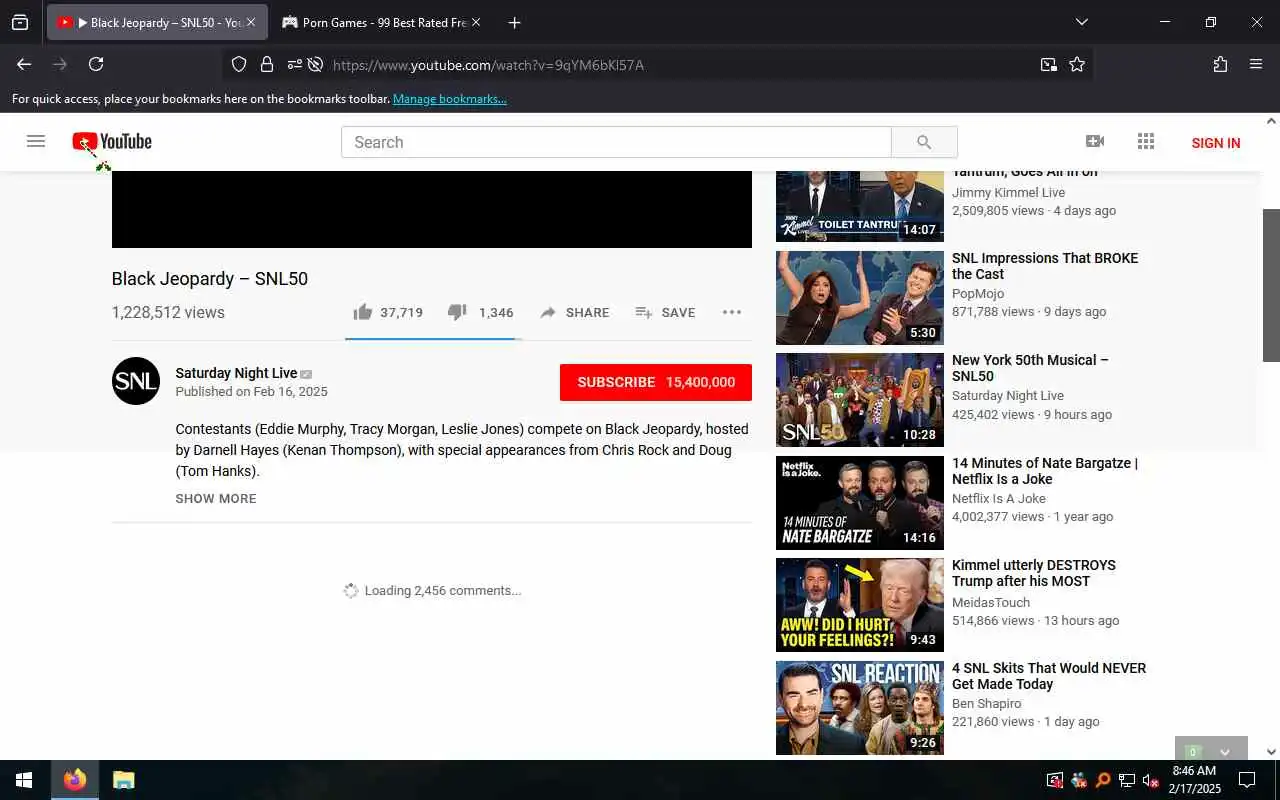Screen dimensions: 1280x800
Task: Open the Windows Start menu
Action: point(24,780)
